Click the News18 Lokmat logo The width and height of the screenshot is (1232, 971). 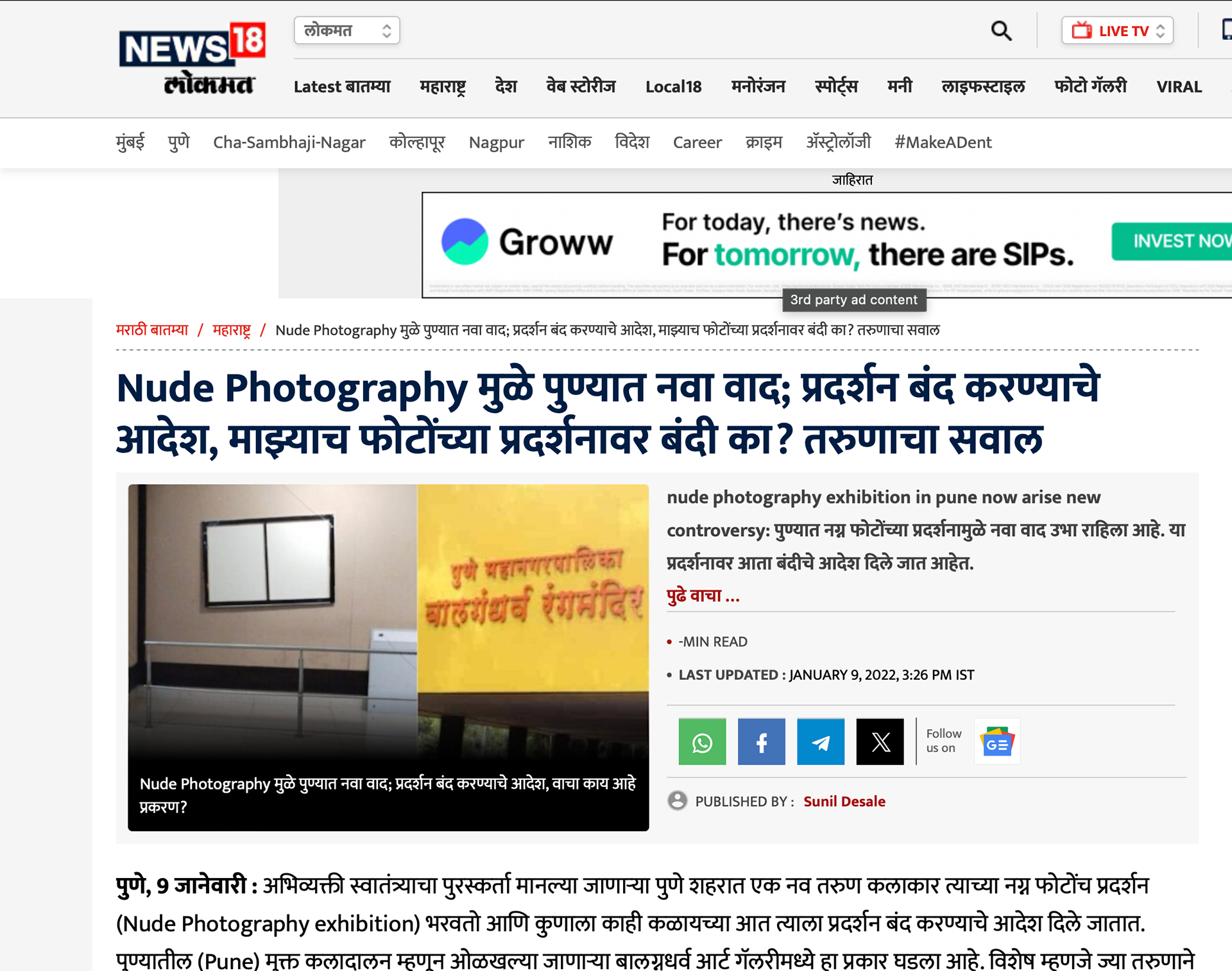pyautogui.click(x=192, y=59)
